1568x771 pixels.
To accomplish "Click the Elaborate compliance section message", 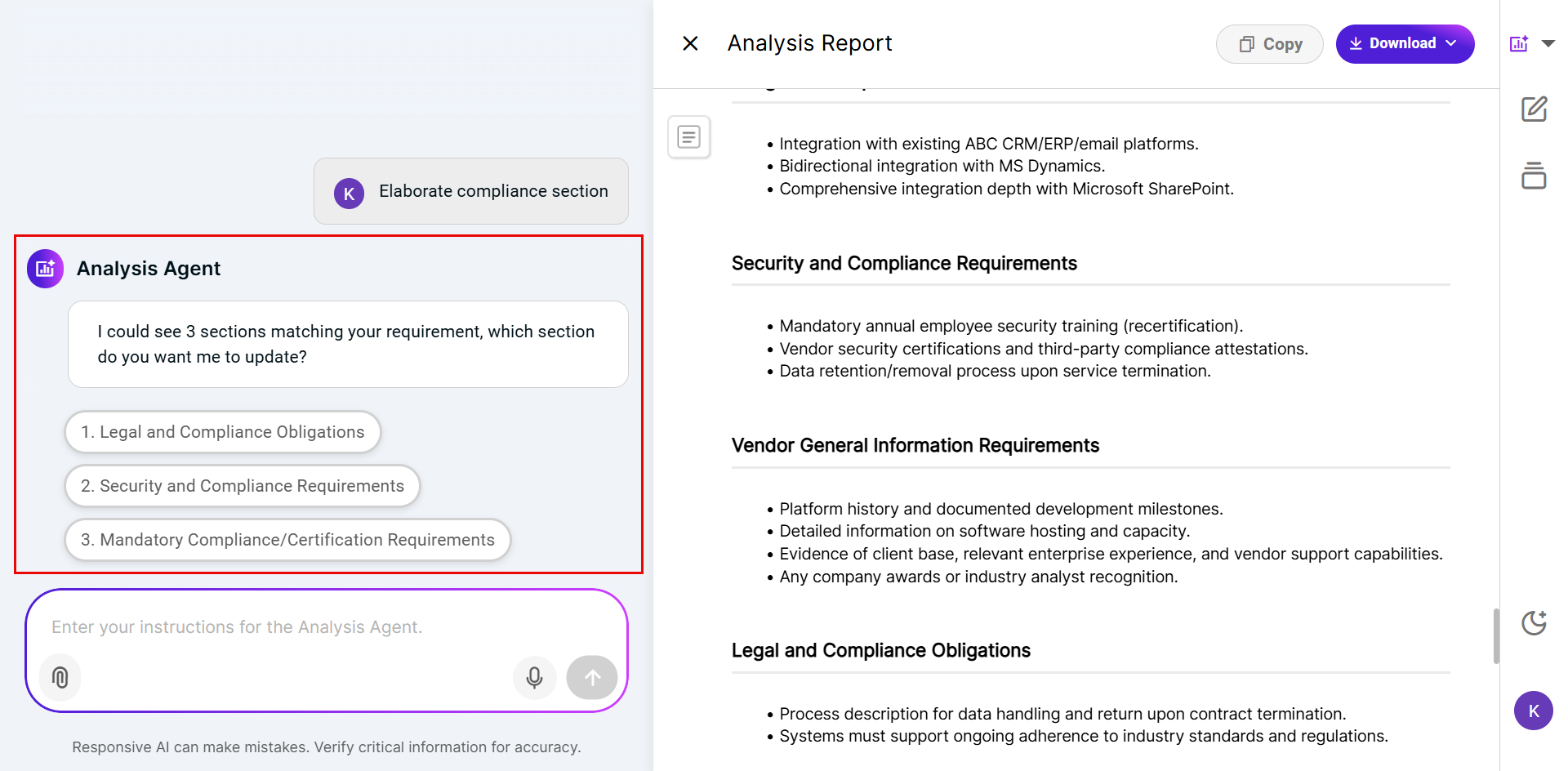I will [x=492, y=191].
